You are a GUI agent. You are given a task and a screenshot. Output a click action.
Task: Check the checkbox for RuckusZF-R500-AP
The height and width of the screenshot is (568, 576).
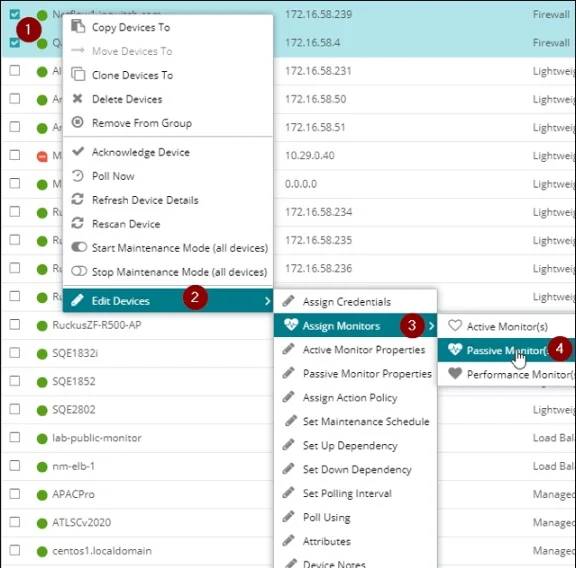[x=15, y=324]
